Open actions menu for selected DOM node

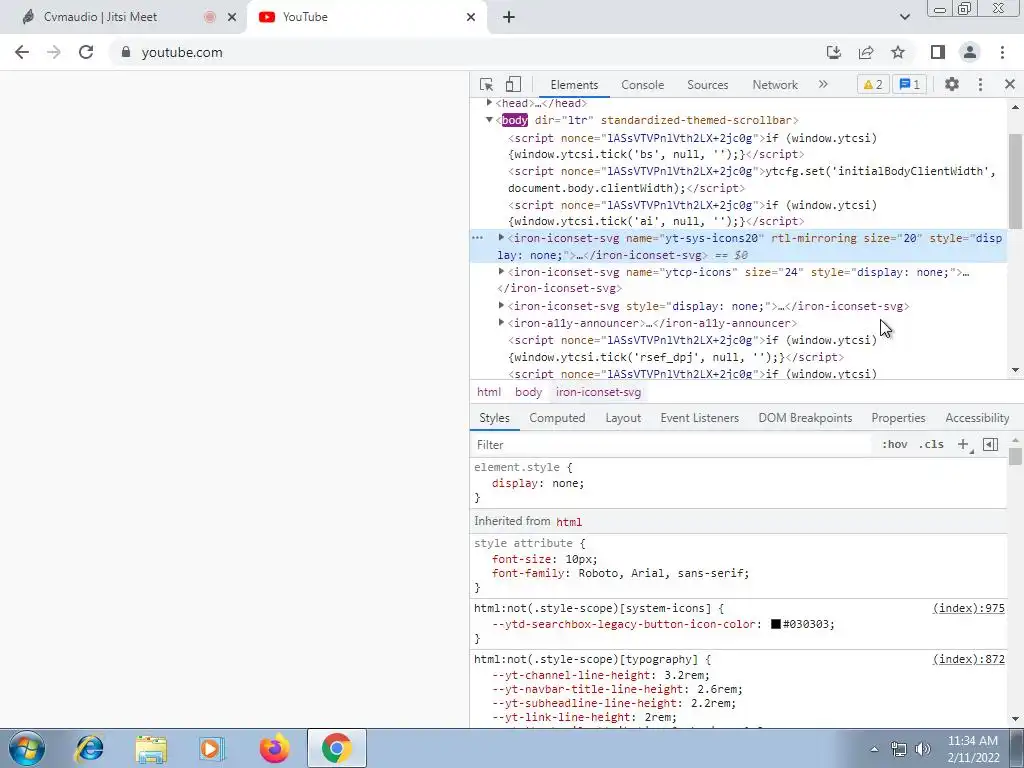point(477,238)
